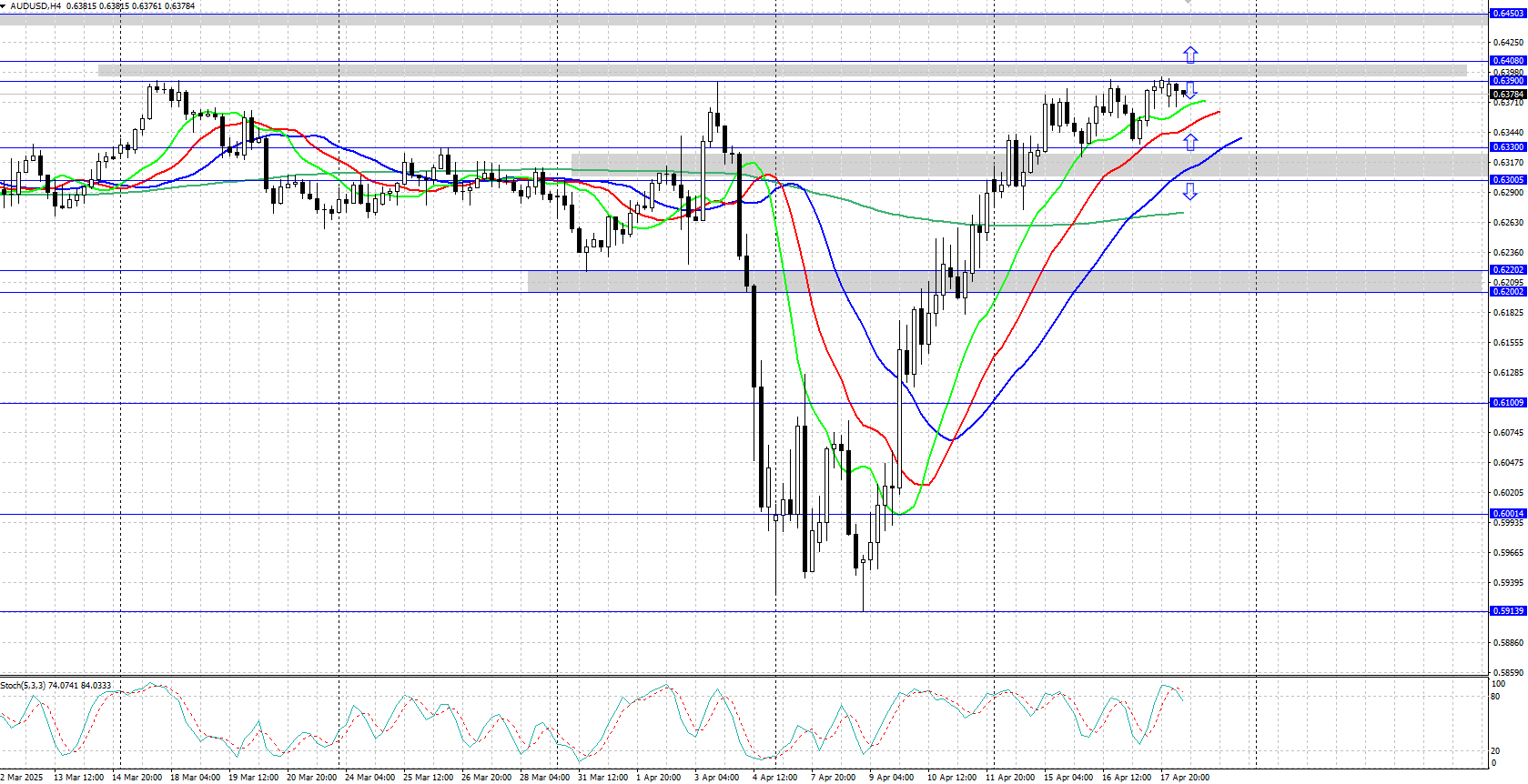The width and height of the screenshot is (1528, 784).
Task: Select the 0.64080 price level label
Action: (x=1507, y=61)
